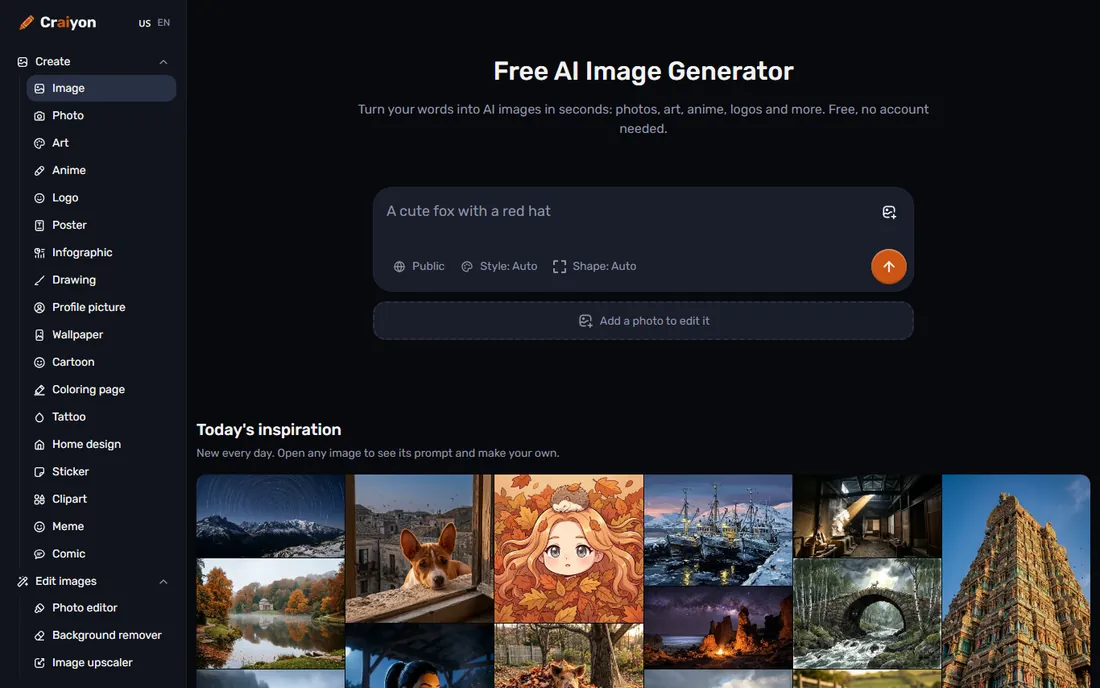Click the Clipart shapes icon
The height and width of the screenshot is (688, 1100).
point(39,499)
